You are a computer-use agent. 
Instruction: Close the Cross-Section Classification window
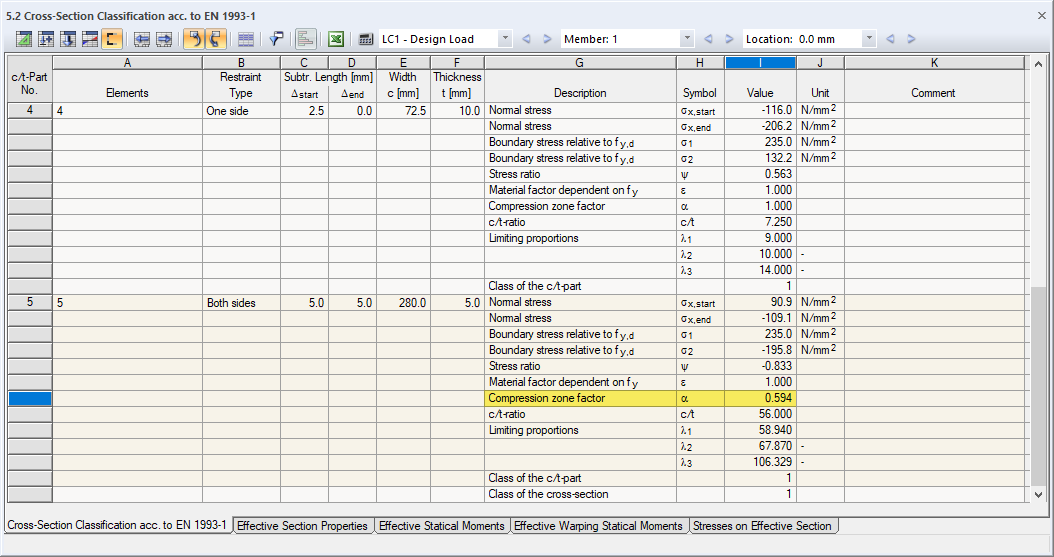(x=1041, y=15)
